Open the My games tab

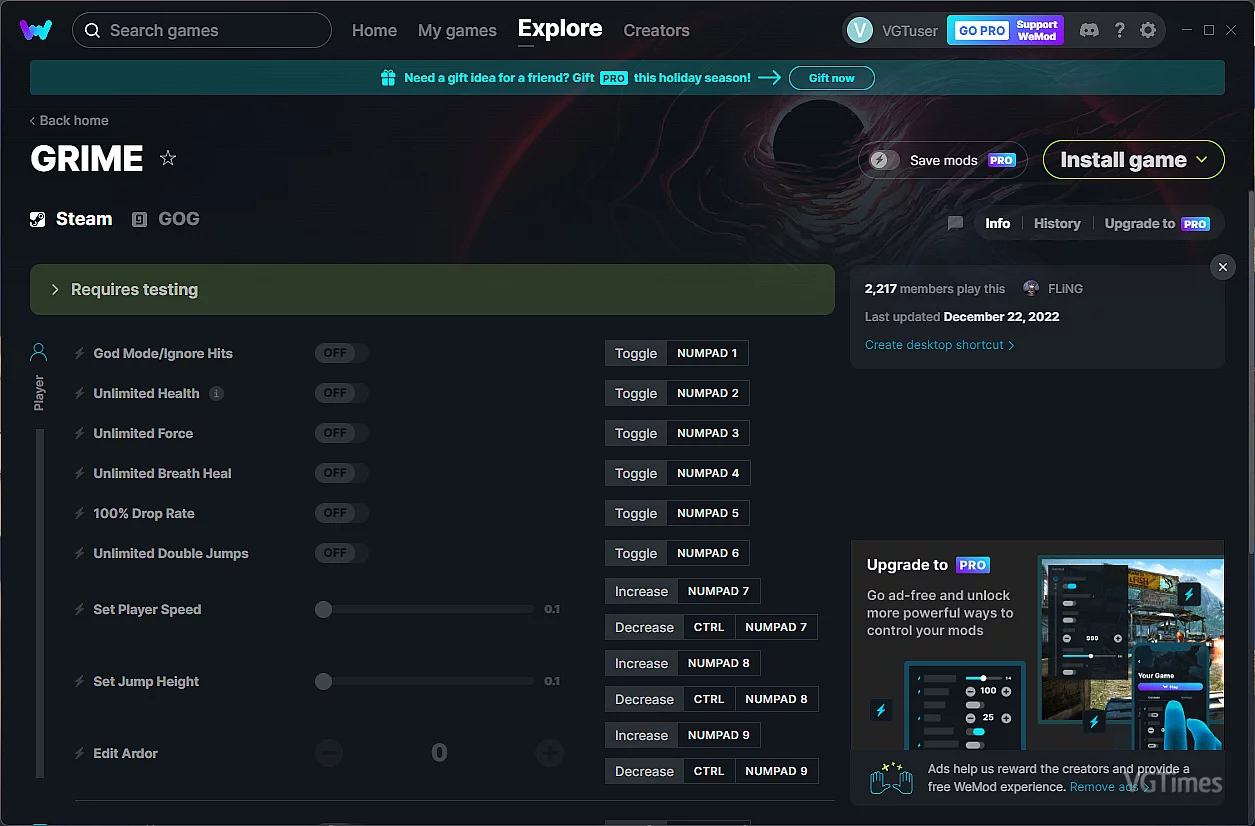pyautogui.click(x=457, y=30)
